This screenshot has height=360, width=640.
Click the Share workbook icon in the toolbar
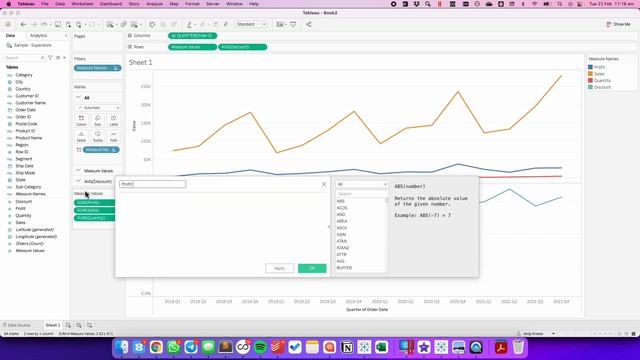tap(309, 24)
